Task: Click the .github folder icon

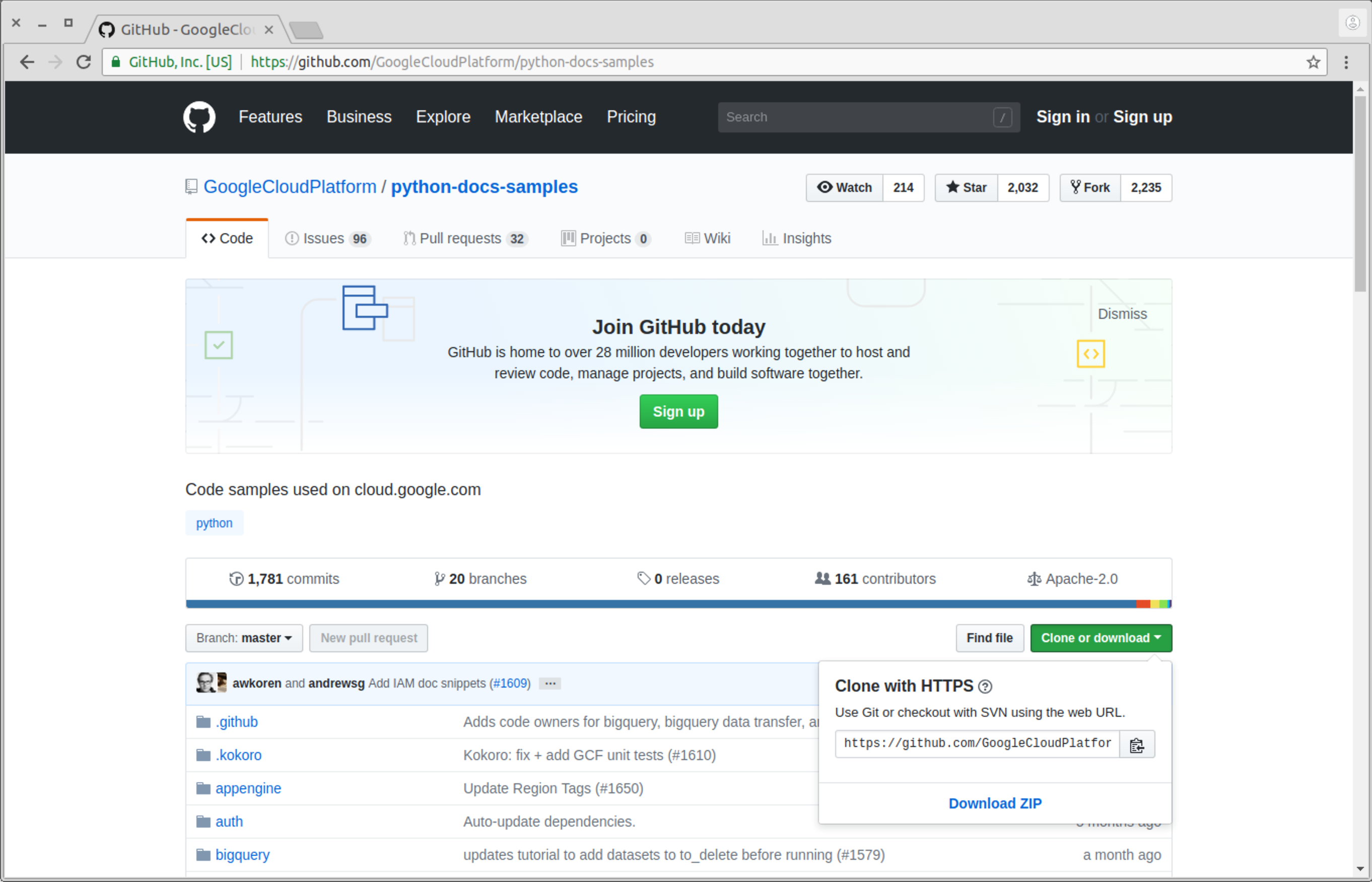Action: click(203, 722)
